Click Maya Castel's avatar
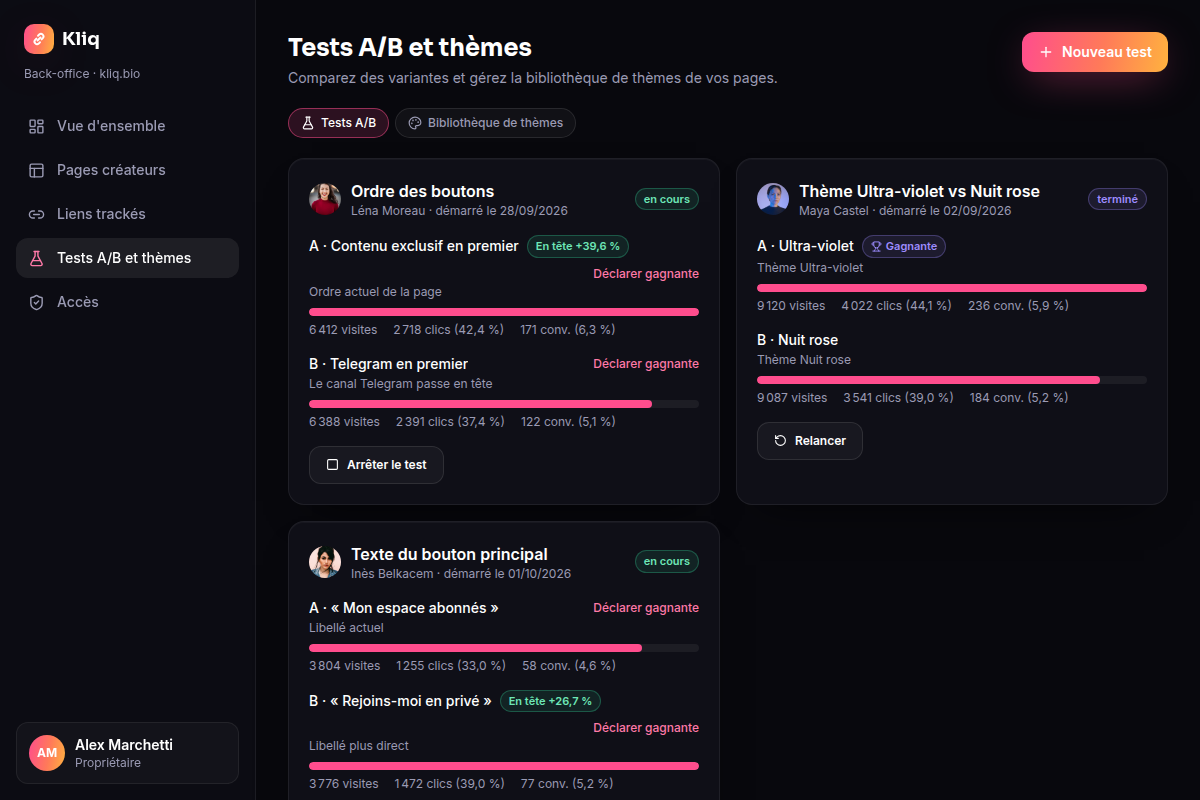 [x=773, y=199]
